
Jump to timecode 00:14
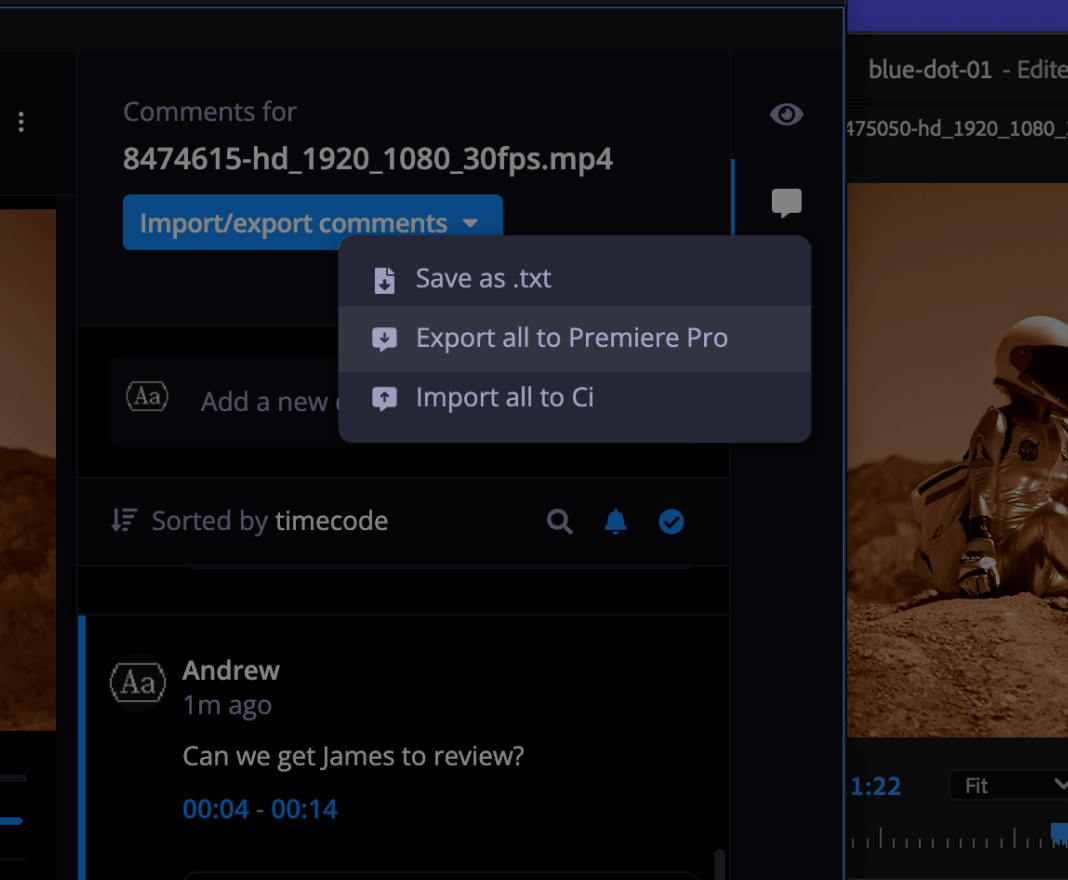pyautogui.click(x=304, y=809)
